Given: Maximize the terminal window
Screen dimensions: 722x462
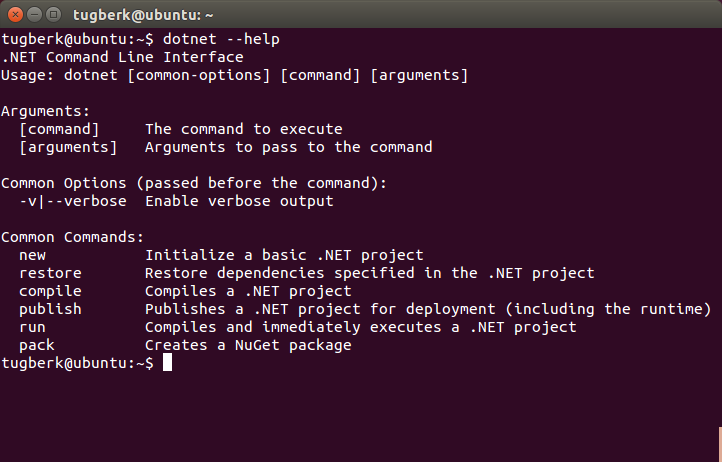Looking at the screenshot, I should (54, 15).
